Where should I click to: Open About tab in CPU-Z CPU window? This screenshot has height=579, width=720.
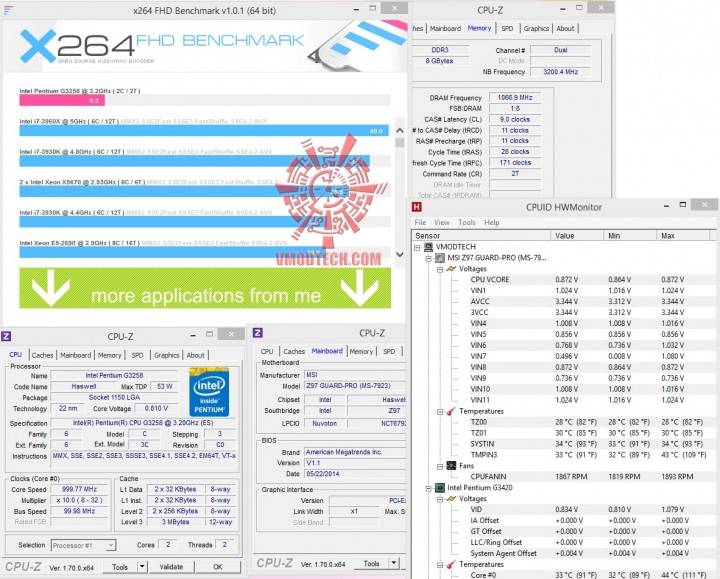pos(196,355)
